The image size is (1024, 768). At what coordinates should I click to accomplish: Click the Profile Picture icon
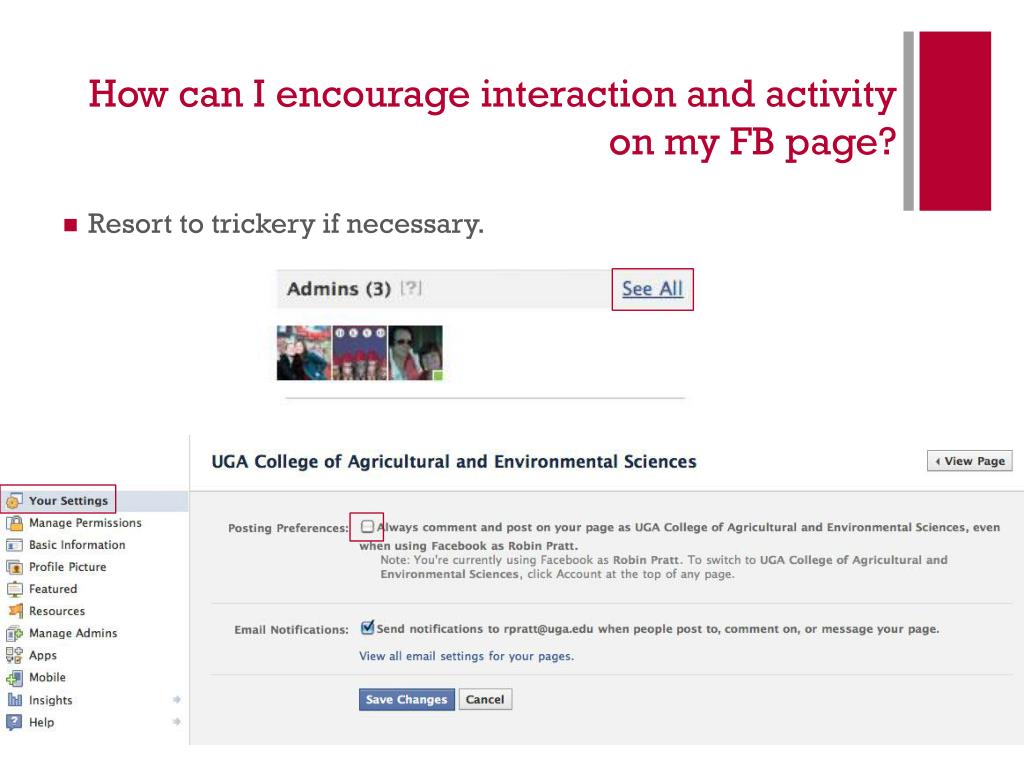14,567
